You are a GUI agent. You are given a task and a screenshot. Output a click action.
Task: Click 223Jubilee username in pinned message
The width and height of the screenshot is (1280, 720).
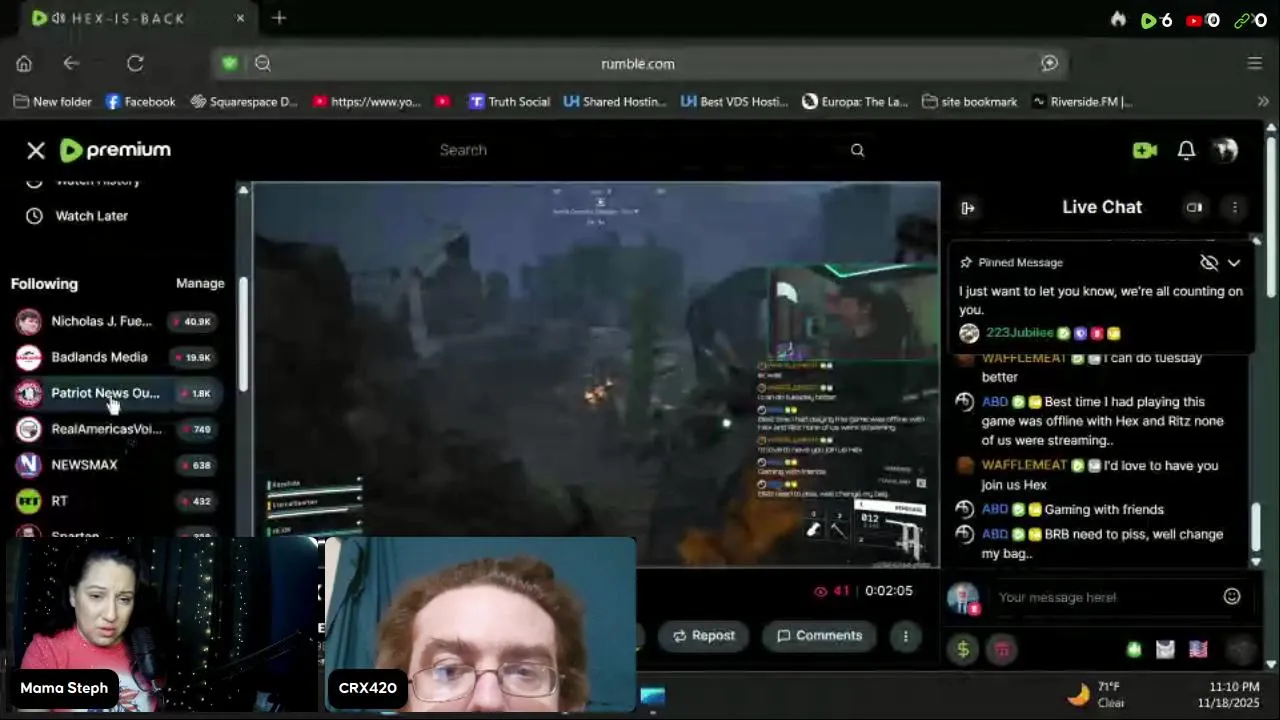click(x=1019, y=333)
